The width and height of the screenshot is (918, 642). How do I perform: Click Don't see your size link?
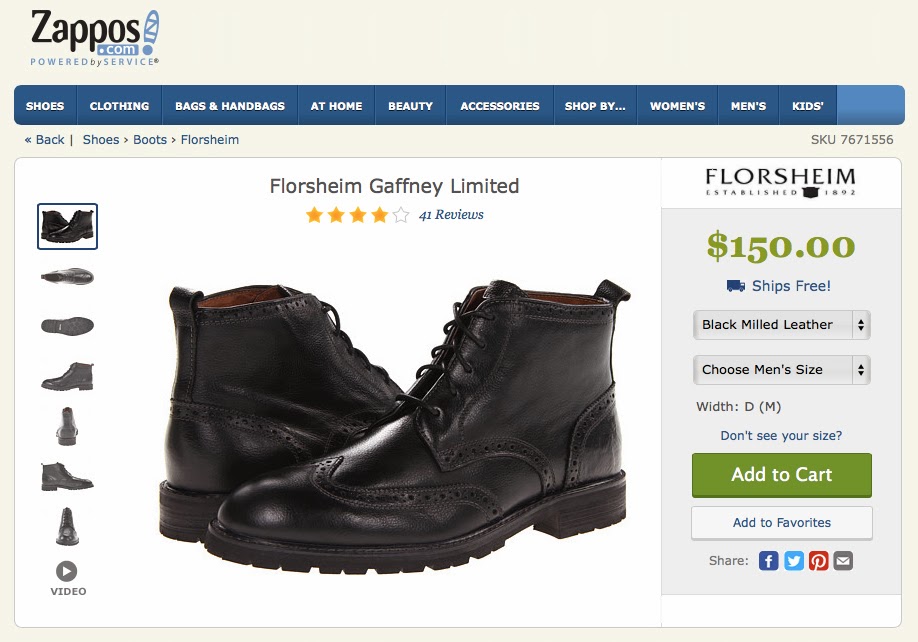781,436
